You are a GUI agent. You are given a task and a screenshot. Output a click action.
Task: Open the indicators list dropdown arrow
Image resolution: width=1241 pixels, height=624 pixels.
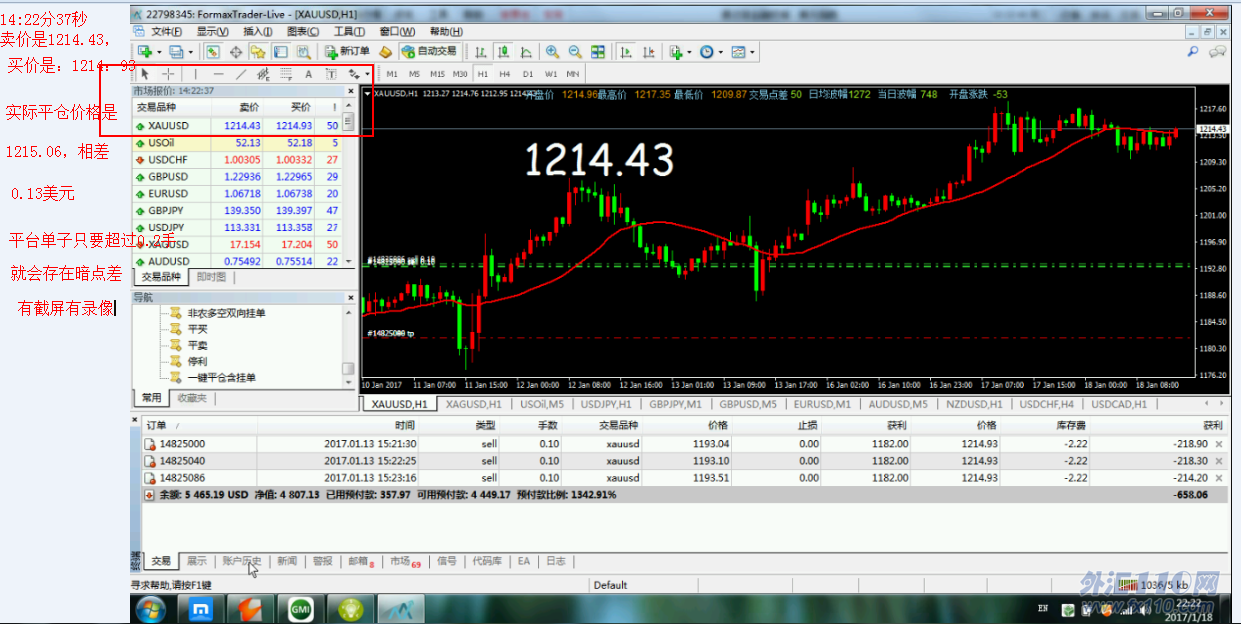pyautogui.click(x=689, y=52)
